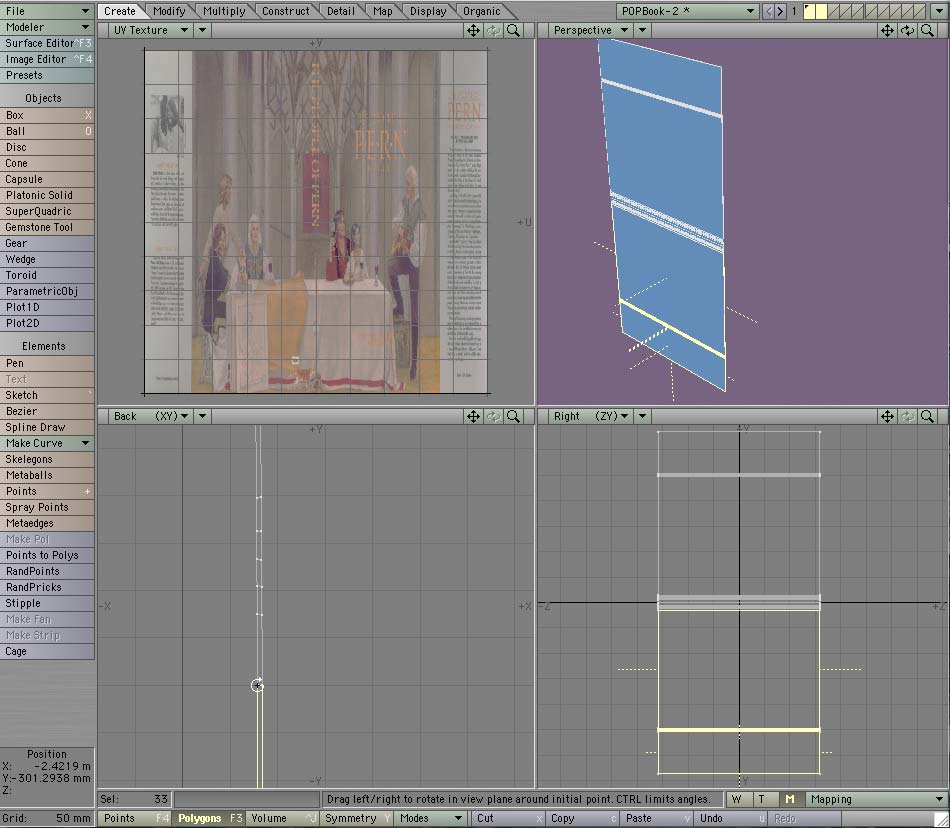Image resolution: width=950 pixels, height=828 pixels.
Task: Open the UV Texture view type dropdown
Action: point(150,30)
